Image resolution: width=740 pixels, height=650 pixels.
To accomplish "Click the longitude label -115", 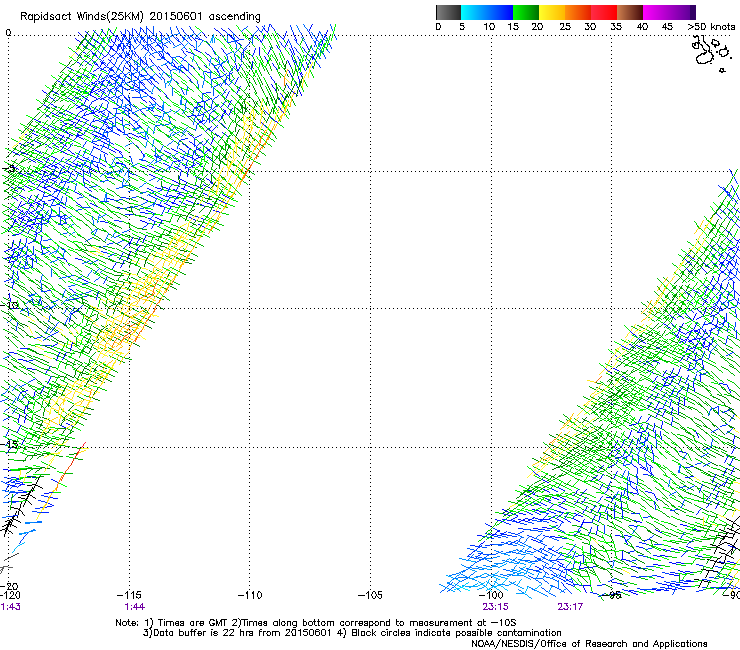I will coord(129,595).
